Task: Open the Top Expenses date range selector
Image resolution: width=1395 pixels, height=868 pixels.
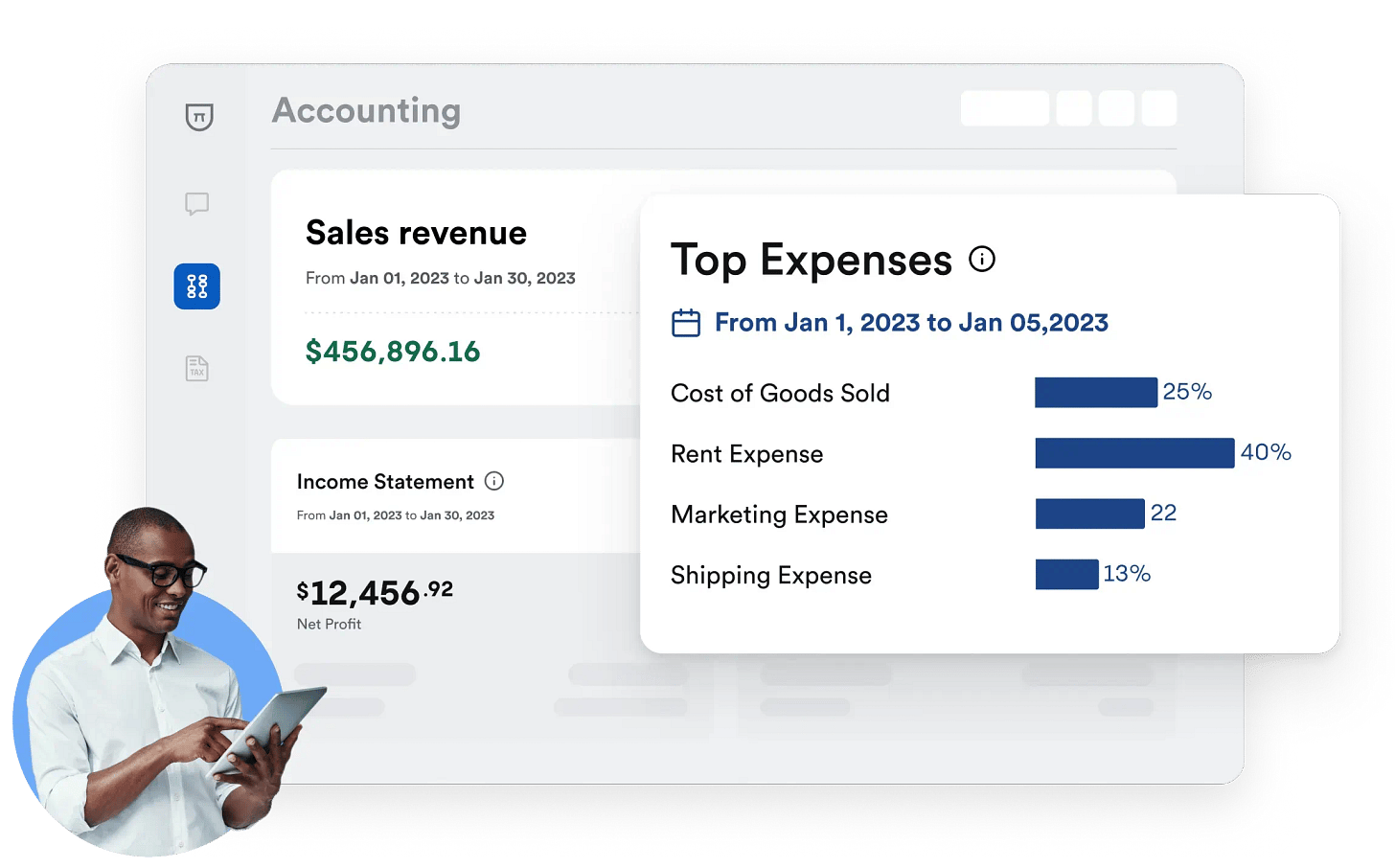Action: pyautogui.click(x=911, y=323)
